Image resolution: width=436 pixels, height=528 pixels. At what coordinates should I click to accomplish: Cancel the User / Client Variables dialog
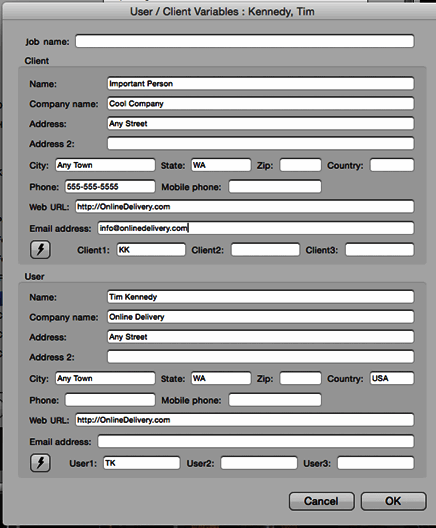click(x=321, y=501)
